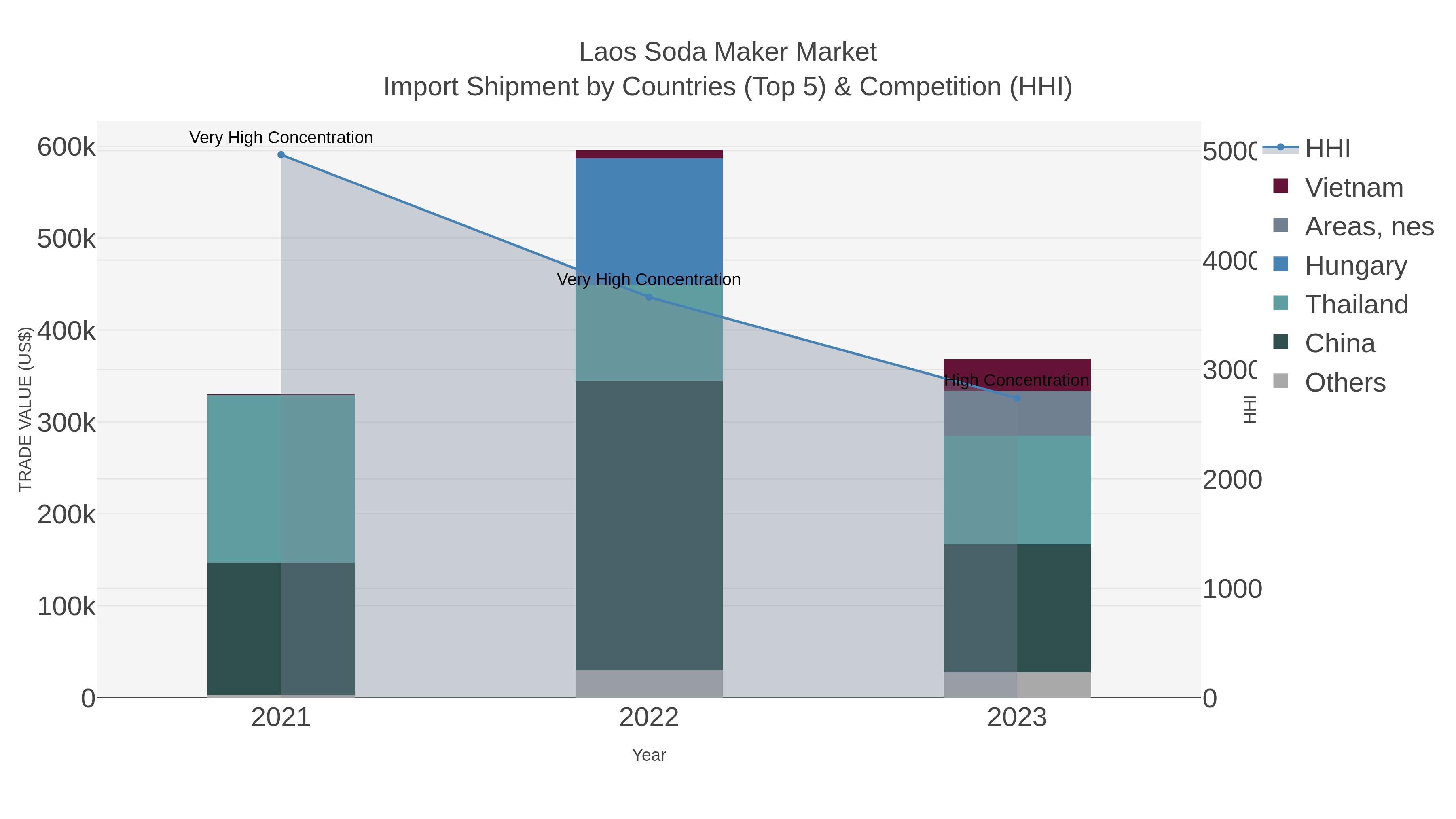This screenshot has width=1456, height=819.
Task: Click the 2021 x-axis label
Action: point(281,718)
